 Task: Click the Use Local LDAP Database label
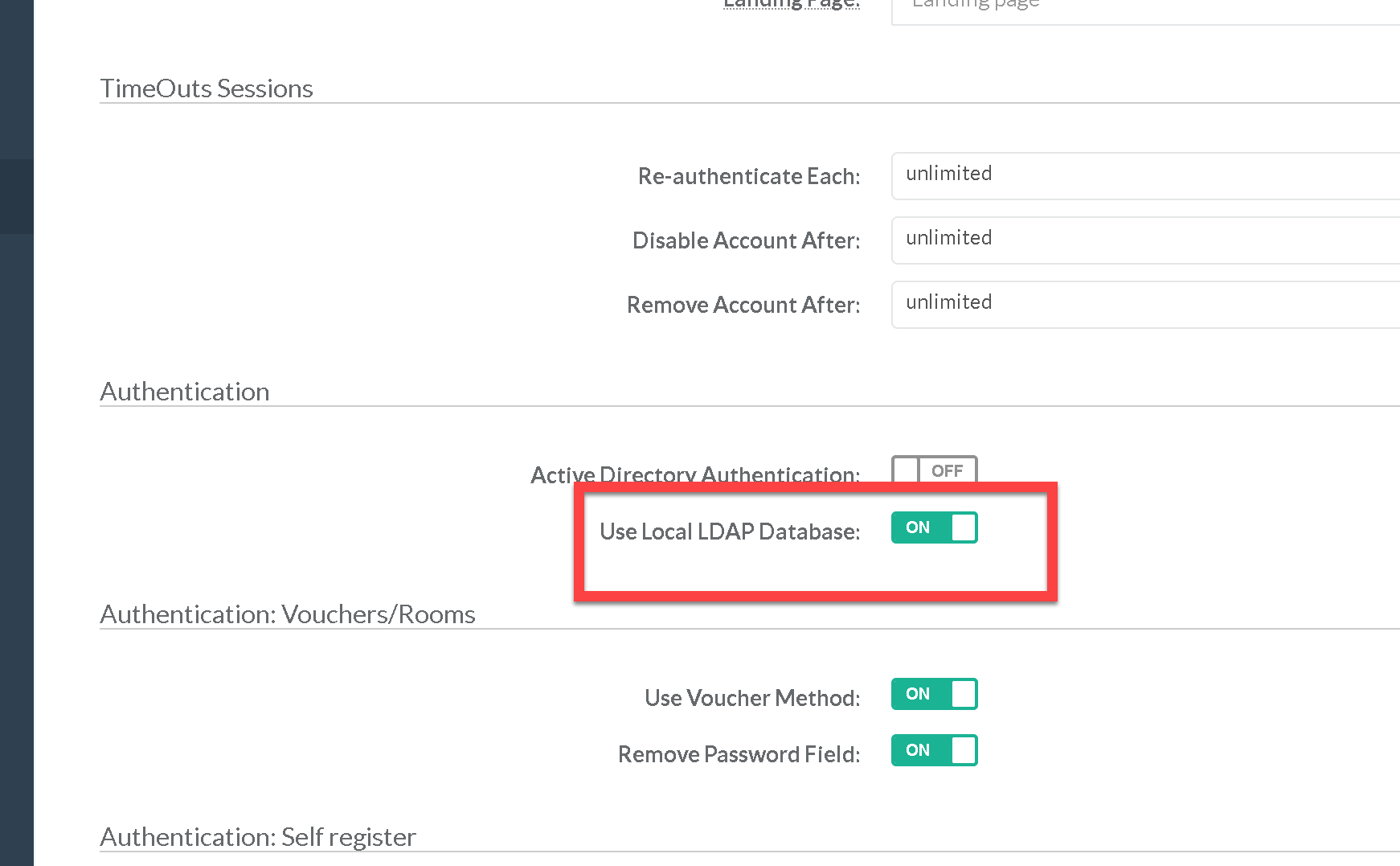pyautogui.click(x=729, y=532)
